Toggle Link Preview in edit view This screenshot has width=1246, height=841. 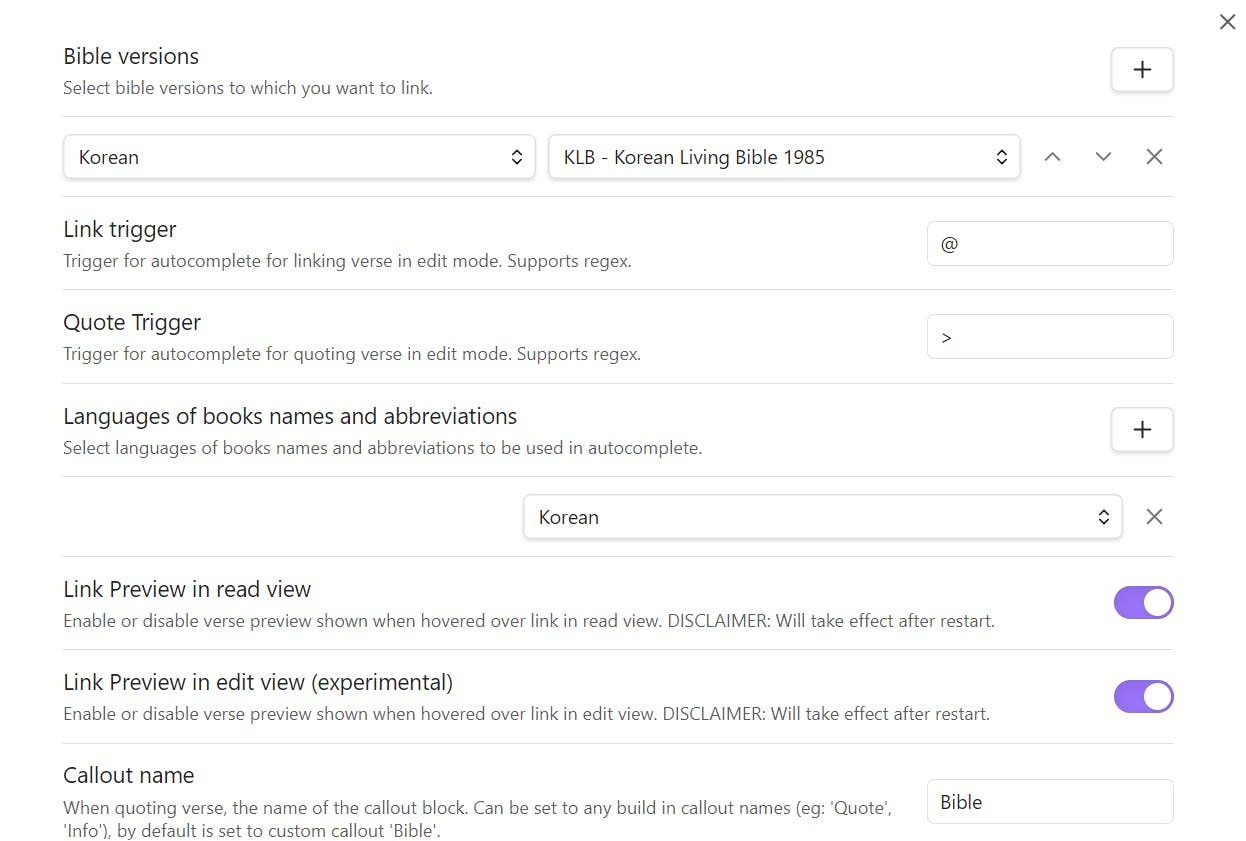coord(1143,697)
